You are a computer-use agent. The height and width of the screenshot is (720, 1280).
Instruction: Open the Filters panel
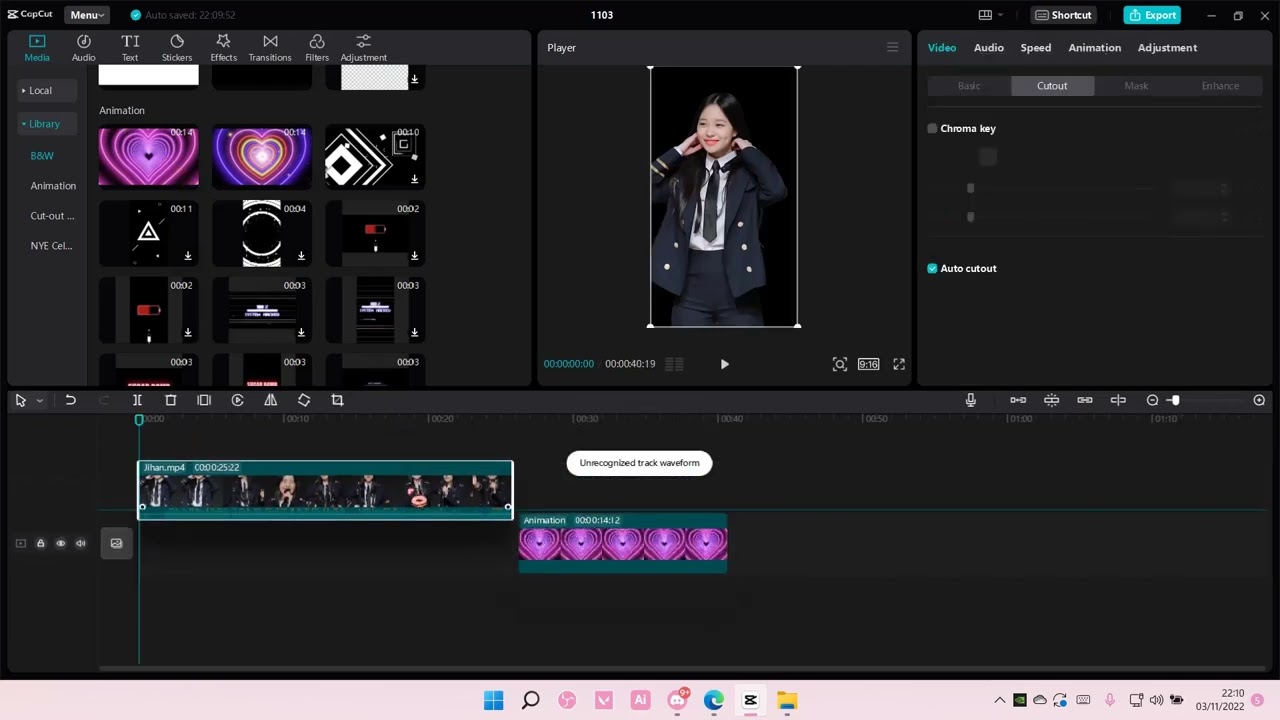pos(317,47)
